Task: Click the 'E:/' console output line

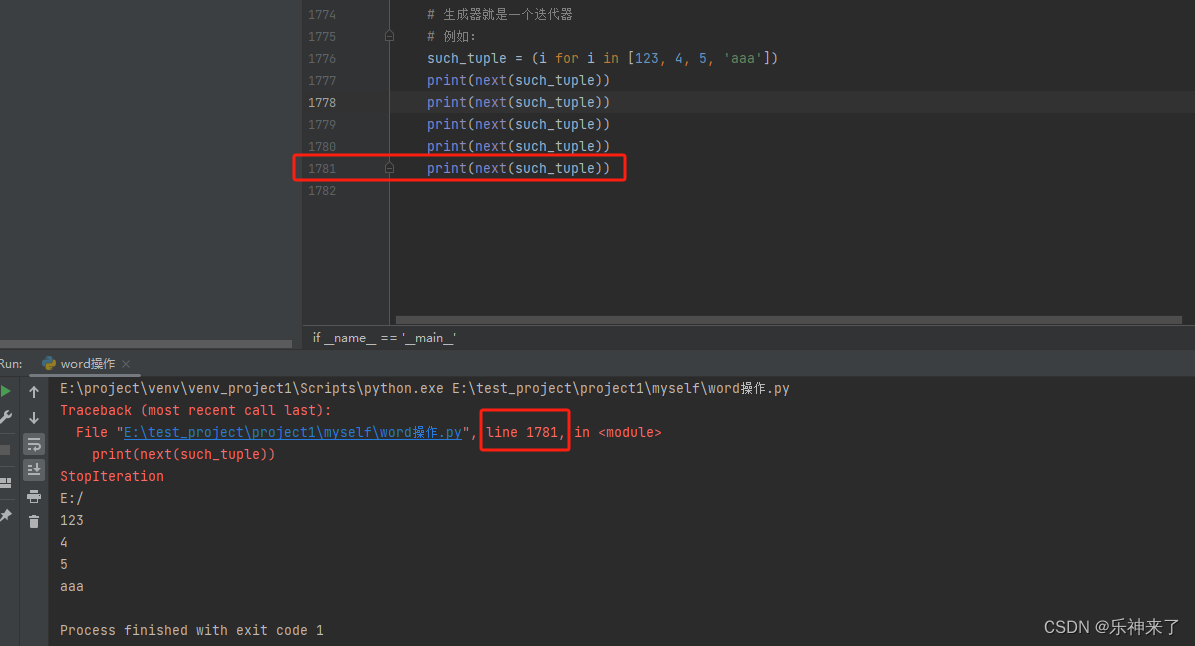Action: point(72,498)
